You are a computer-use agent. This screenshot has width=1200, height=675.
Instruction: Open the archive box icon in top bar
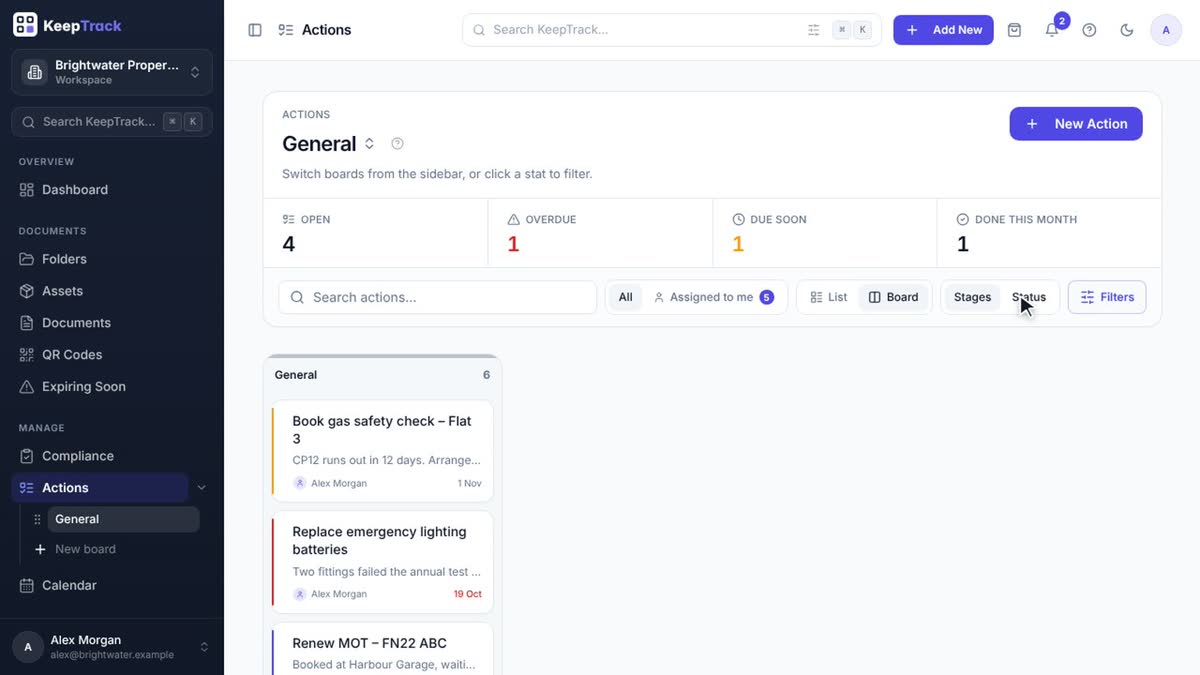pos(1014,30)
